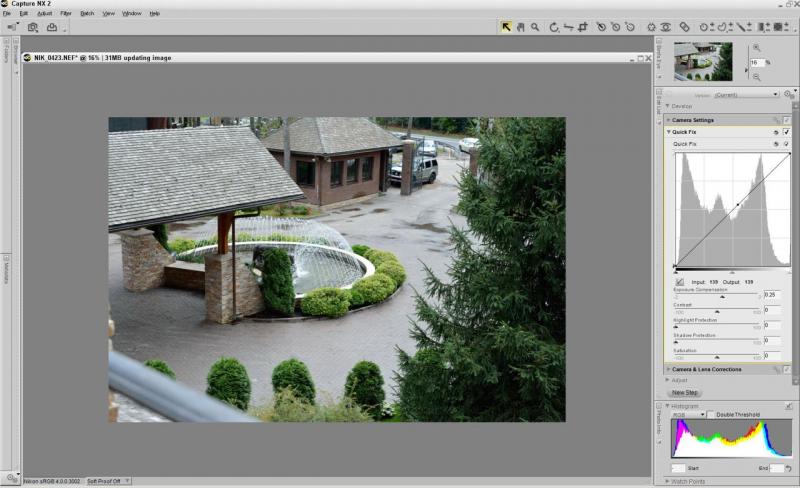Image resolution: width=800 pixels, height=488 pixels.
Task: Select the Fill/Remove tool
Action: [781, 27]
